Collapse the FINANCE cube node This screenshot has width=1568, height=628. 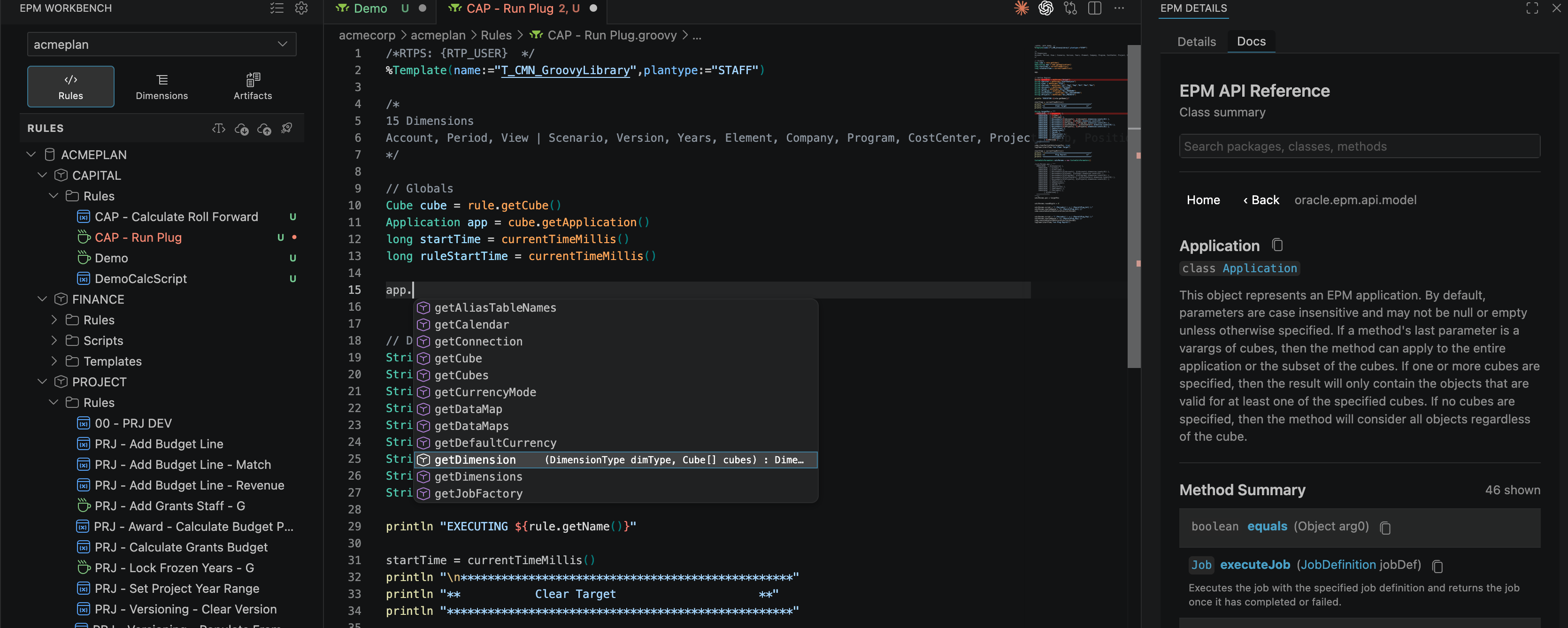click(x=42, y=299)
